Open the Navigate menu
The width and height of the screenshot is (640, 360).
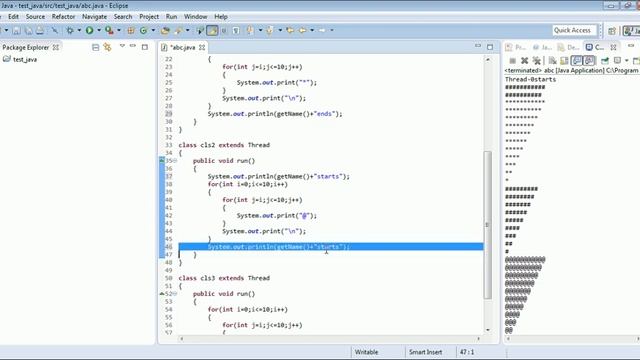point(94,17)
